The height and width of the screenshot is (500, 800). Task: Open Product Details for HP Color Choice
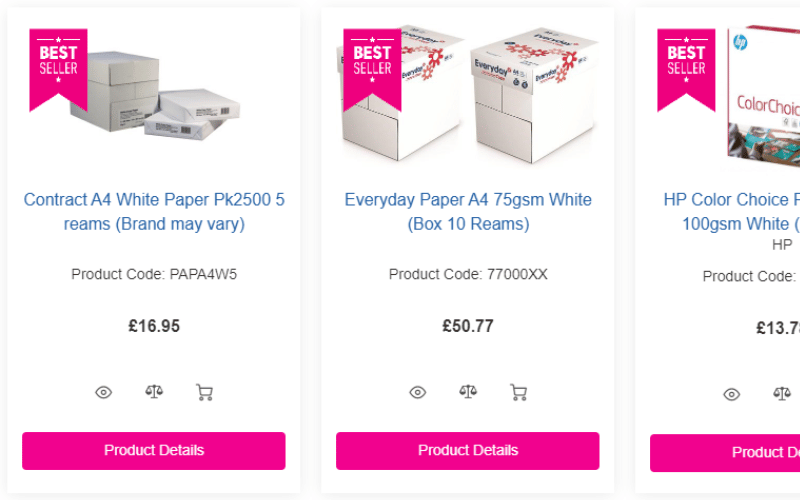[x=725, y=453]
